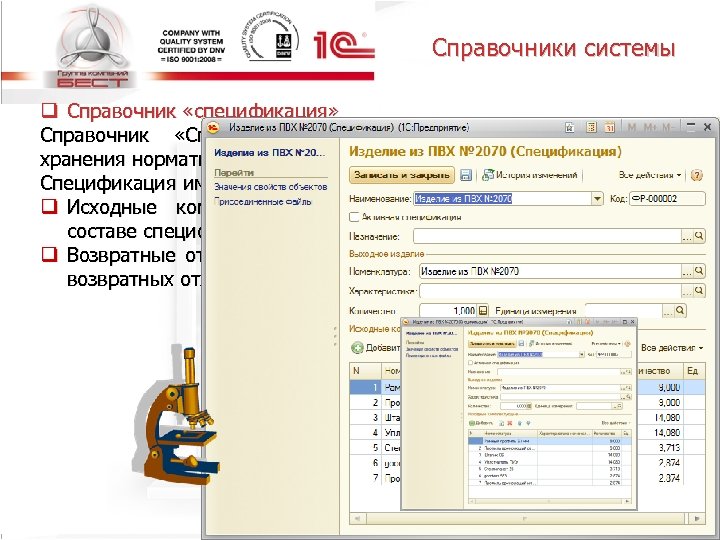The height and width of the screenshot is (540, 720).
Task: Select row number 5 in components table
Action: click(x=366, y=448)
